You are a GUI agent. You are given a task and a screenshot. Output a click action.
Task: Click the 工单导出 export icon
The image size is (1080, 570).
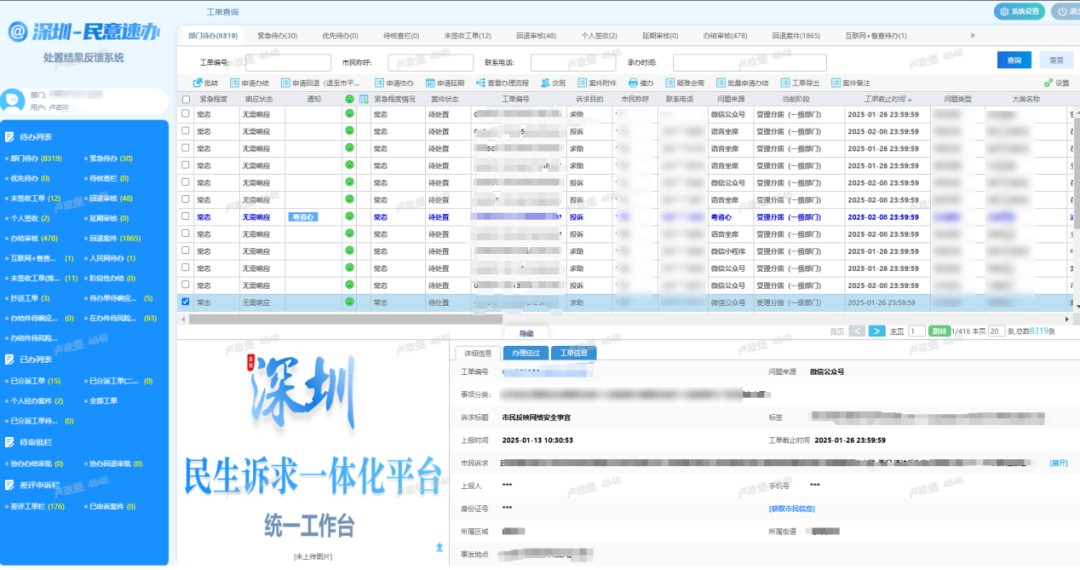[785, 83]
